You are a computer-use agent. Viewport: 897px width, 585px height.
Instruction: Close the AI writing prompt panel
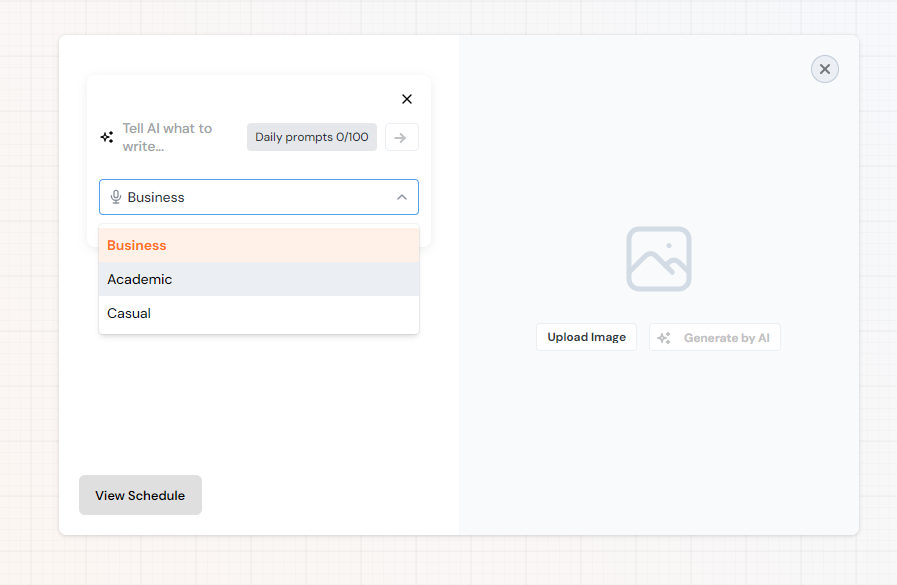(x=406, y=99)
